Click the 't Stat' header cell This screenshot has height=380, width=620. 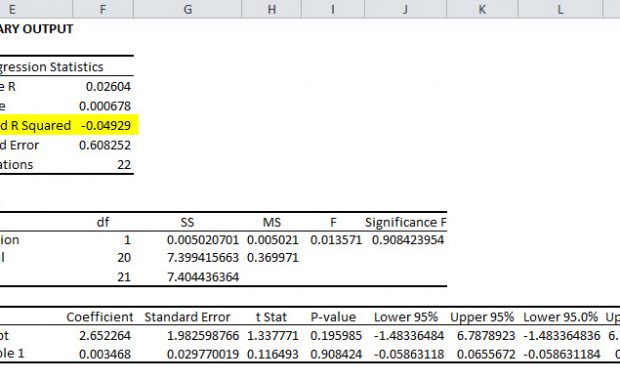click(271, 317)
